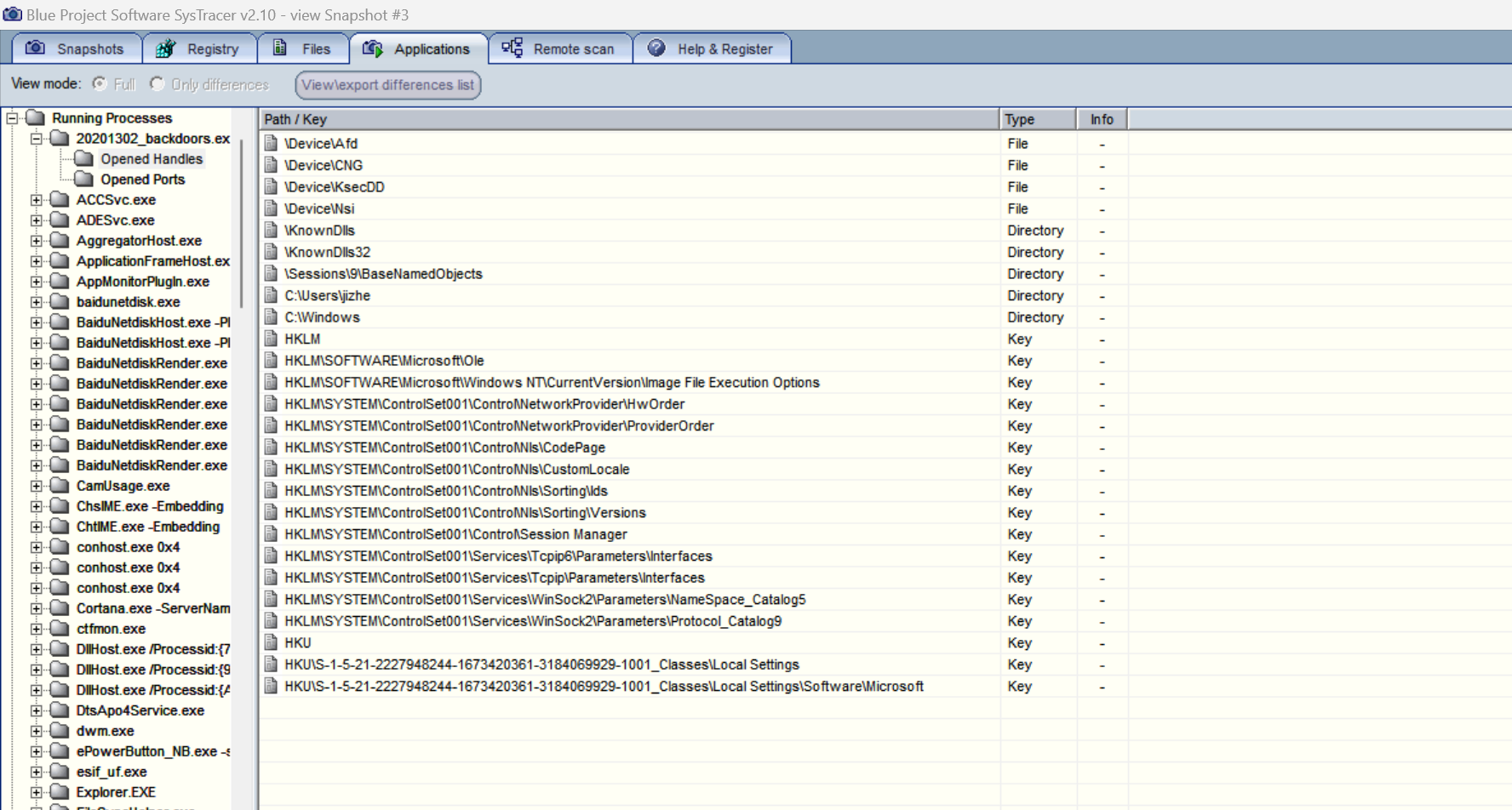The width and height of the screenshot is (1512, 810).
Task: Collapse the Running Processes tree node
Action: (x=13, y=118)
